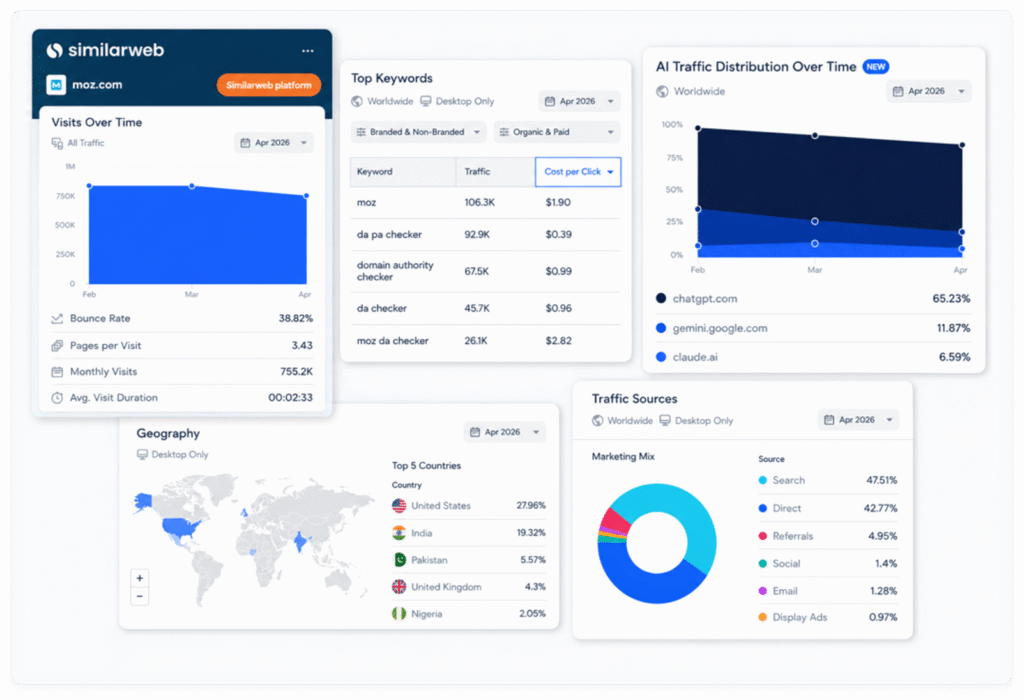Click Worldwide globe icon in Traffic Sources
The image size is (1024, 700).
tap(598, 421)
